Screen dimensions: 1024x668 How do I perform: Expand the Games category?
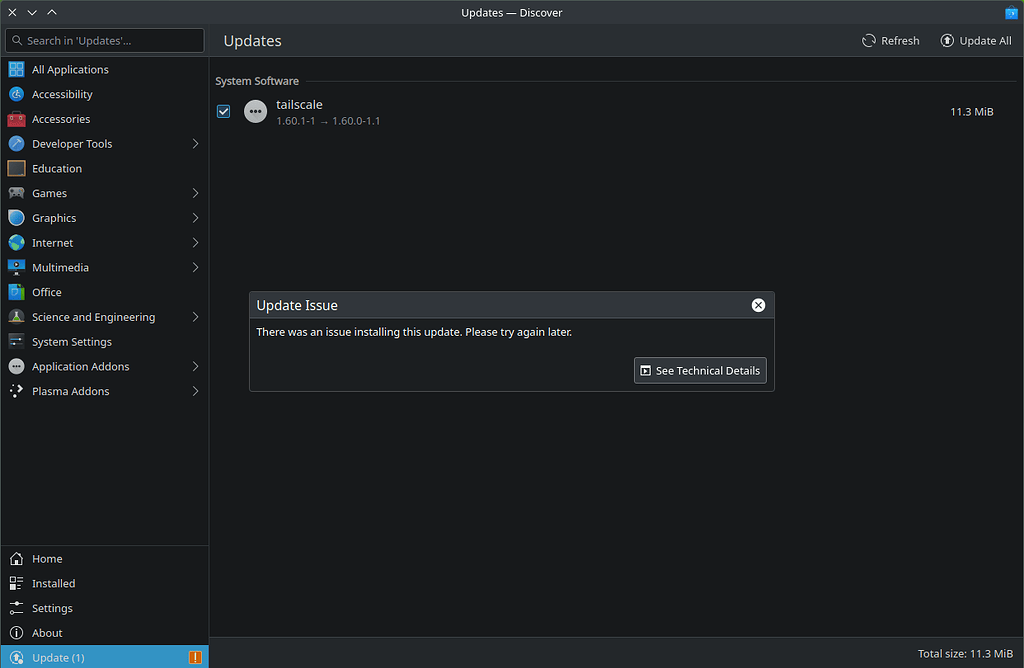[x=197, y=193]
